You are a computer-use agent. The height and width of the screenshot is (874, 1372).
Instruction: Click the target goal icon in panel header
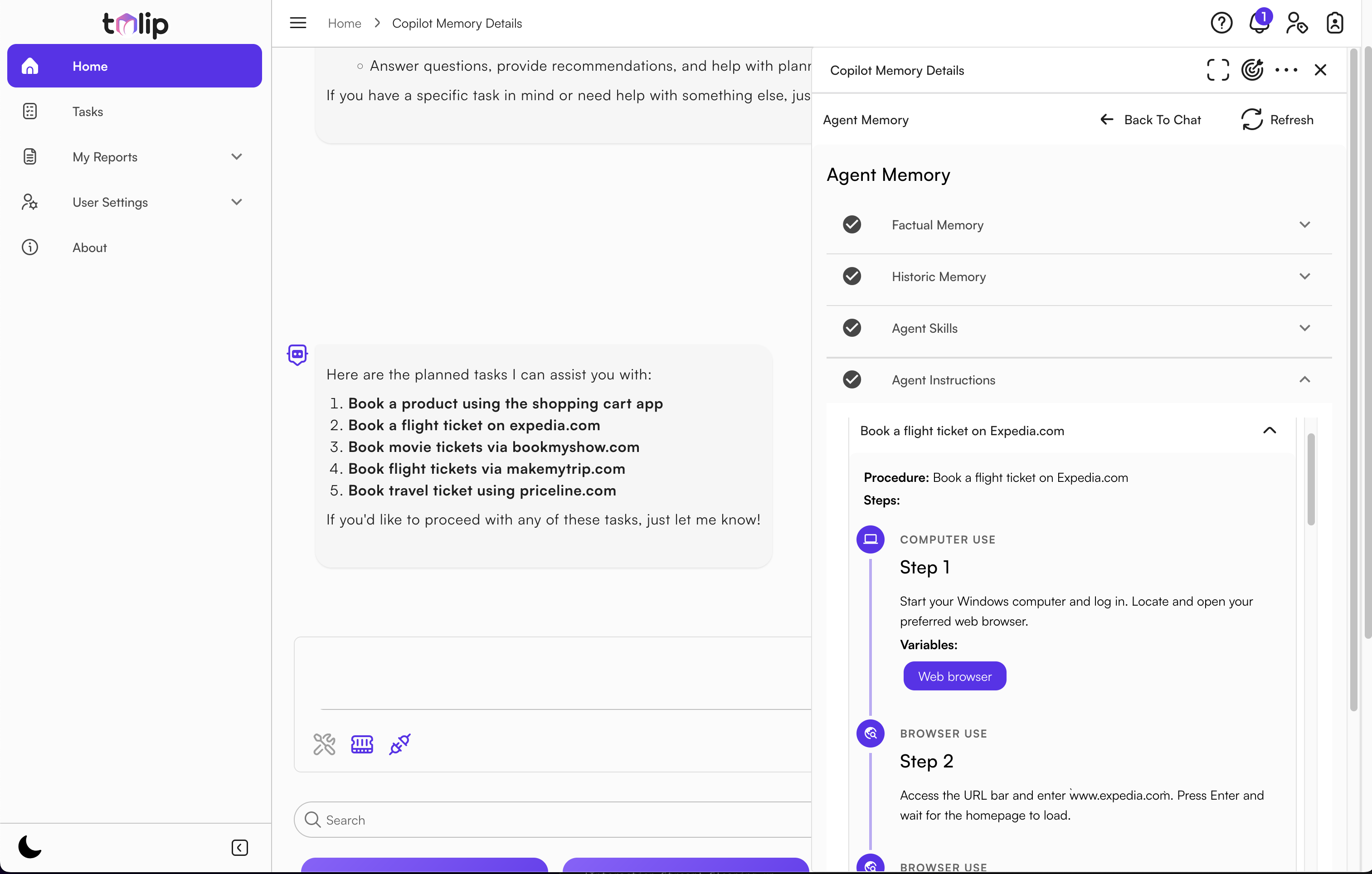click(x=1252, y=69)
